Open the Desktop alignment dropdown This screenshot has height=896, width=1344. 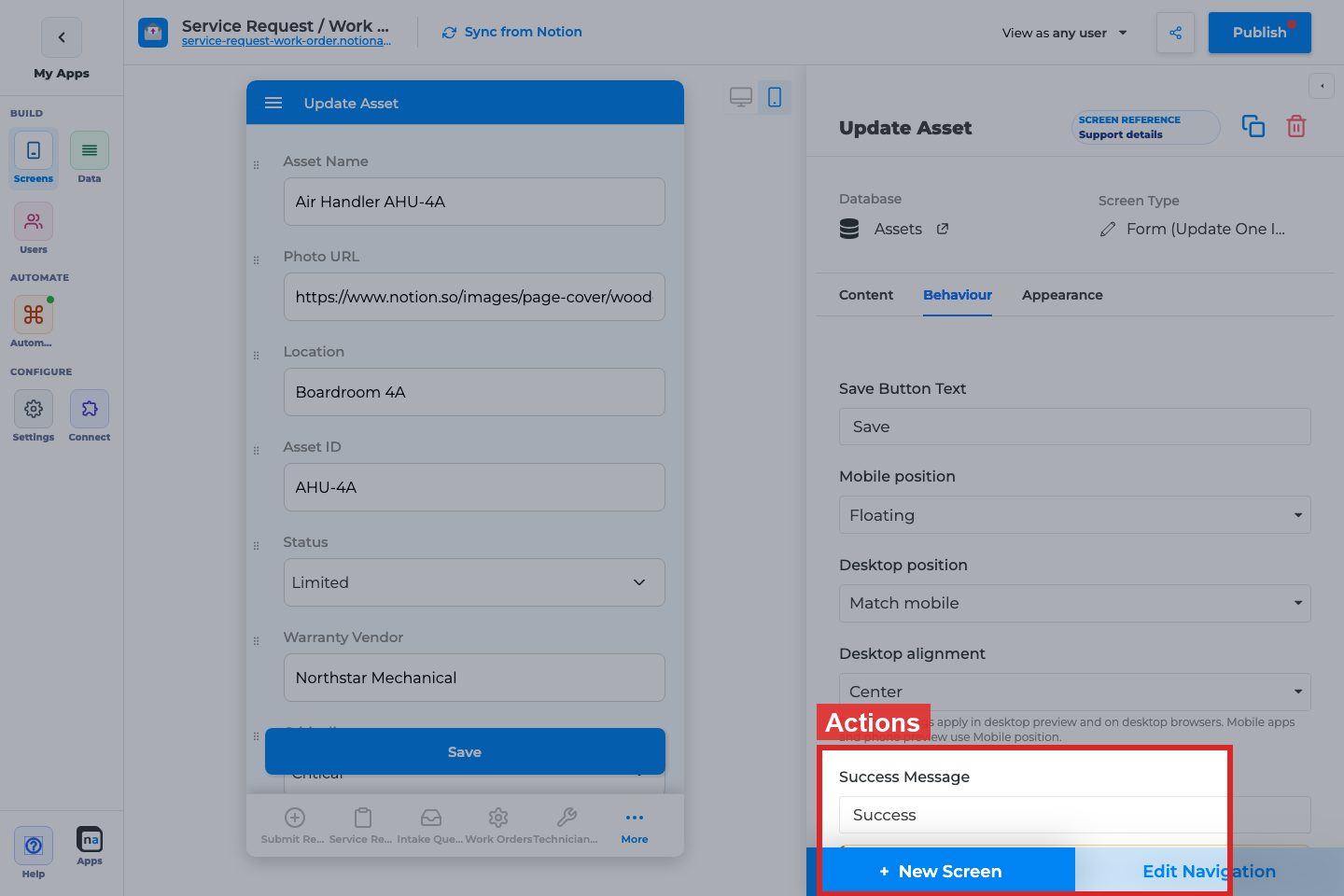pyautogui.click(x=1075, y=692)
